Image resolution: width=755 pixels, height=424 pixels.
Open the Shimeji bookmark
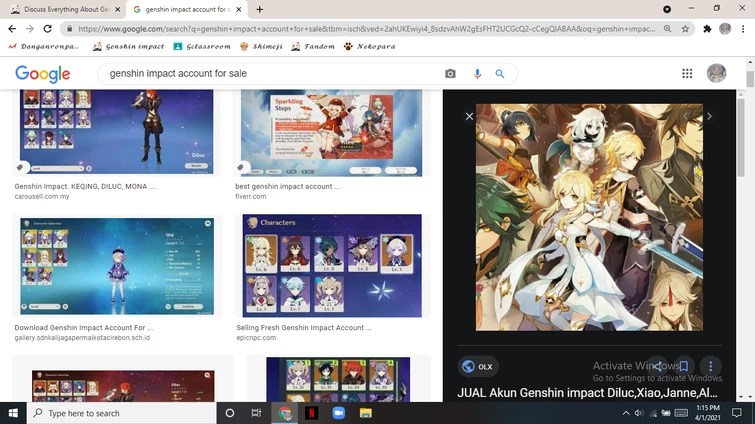click(x=261, y=46)
